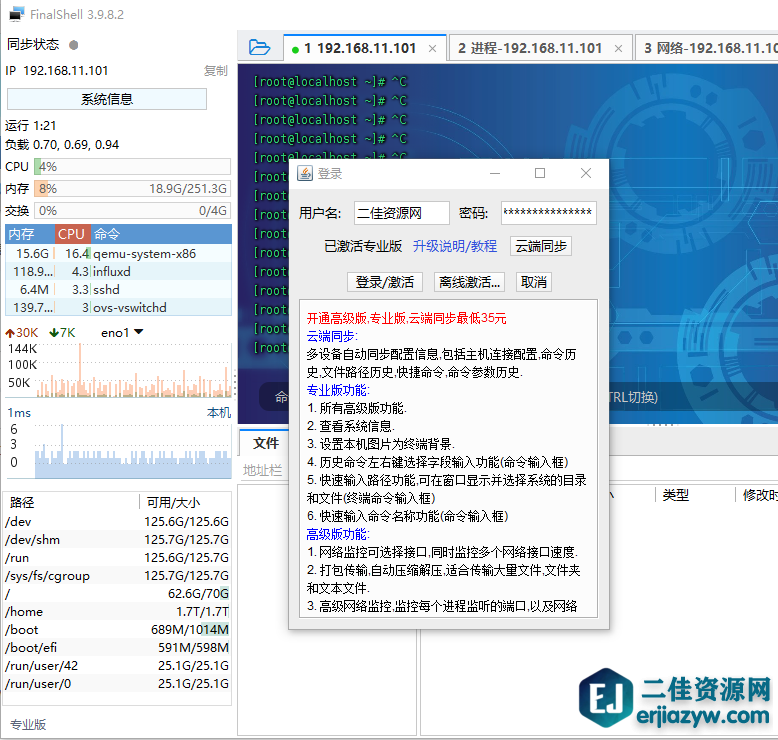The height and width of the screenshot is (740, 778).
Task: Click 本机 label in latency panel
Action: (219, 413)
